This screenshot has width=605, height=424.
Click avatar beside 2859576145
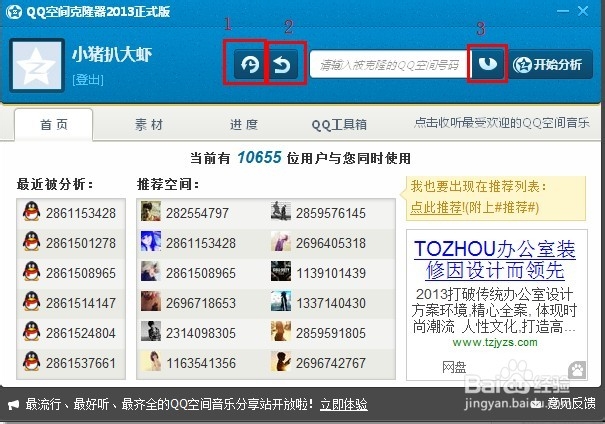click(x=281, y=211)
